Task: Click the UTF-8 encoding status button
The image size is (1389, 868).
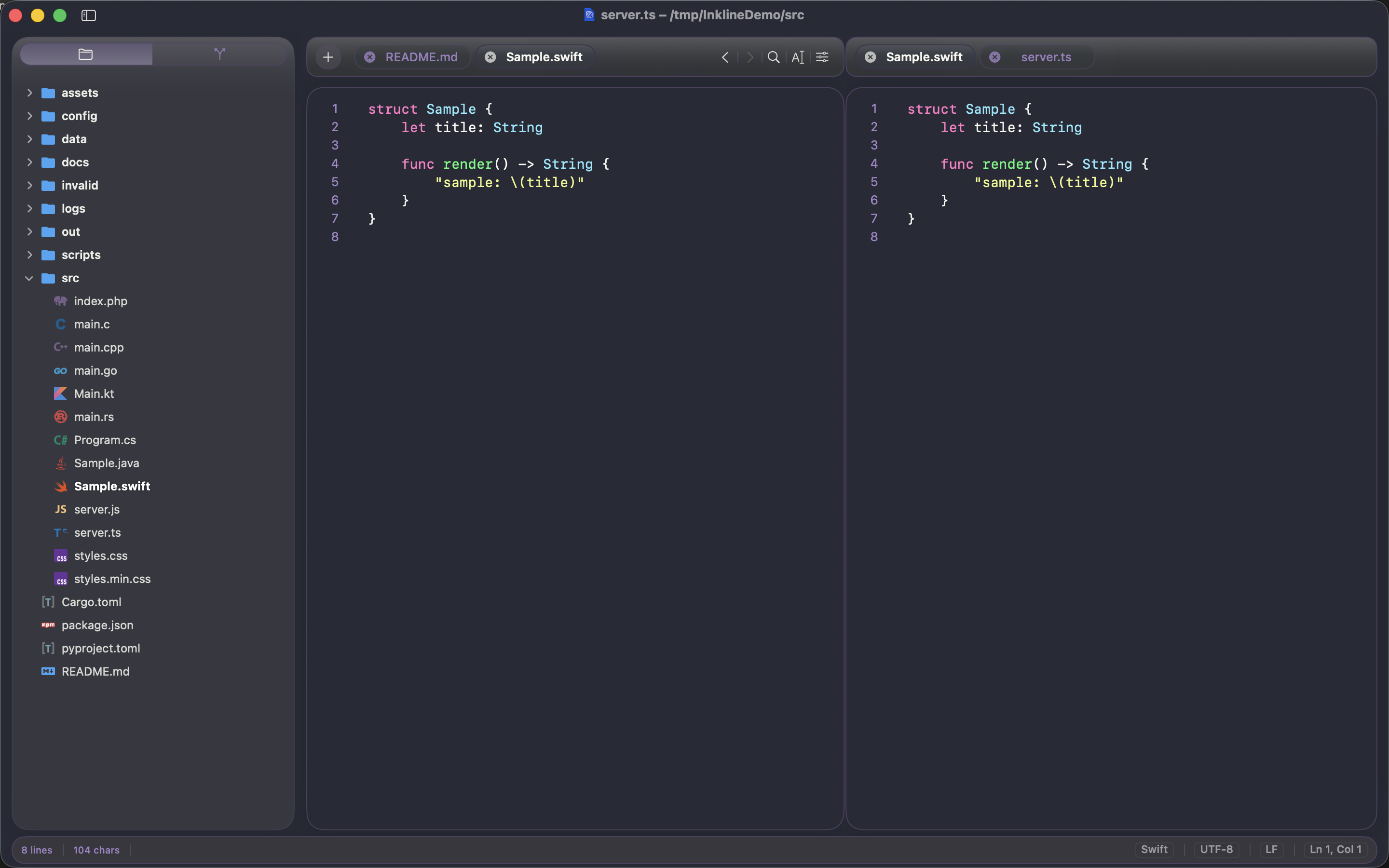Action: 1216,850
